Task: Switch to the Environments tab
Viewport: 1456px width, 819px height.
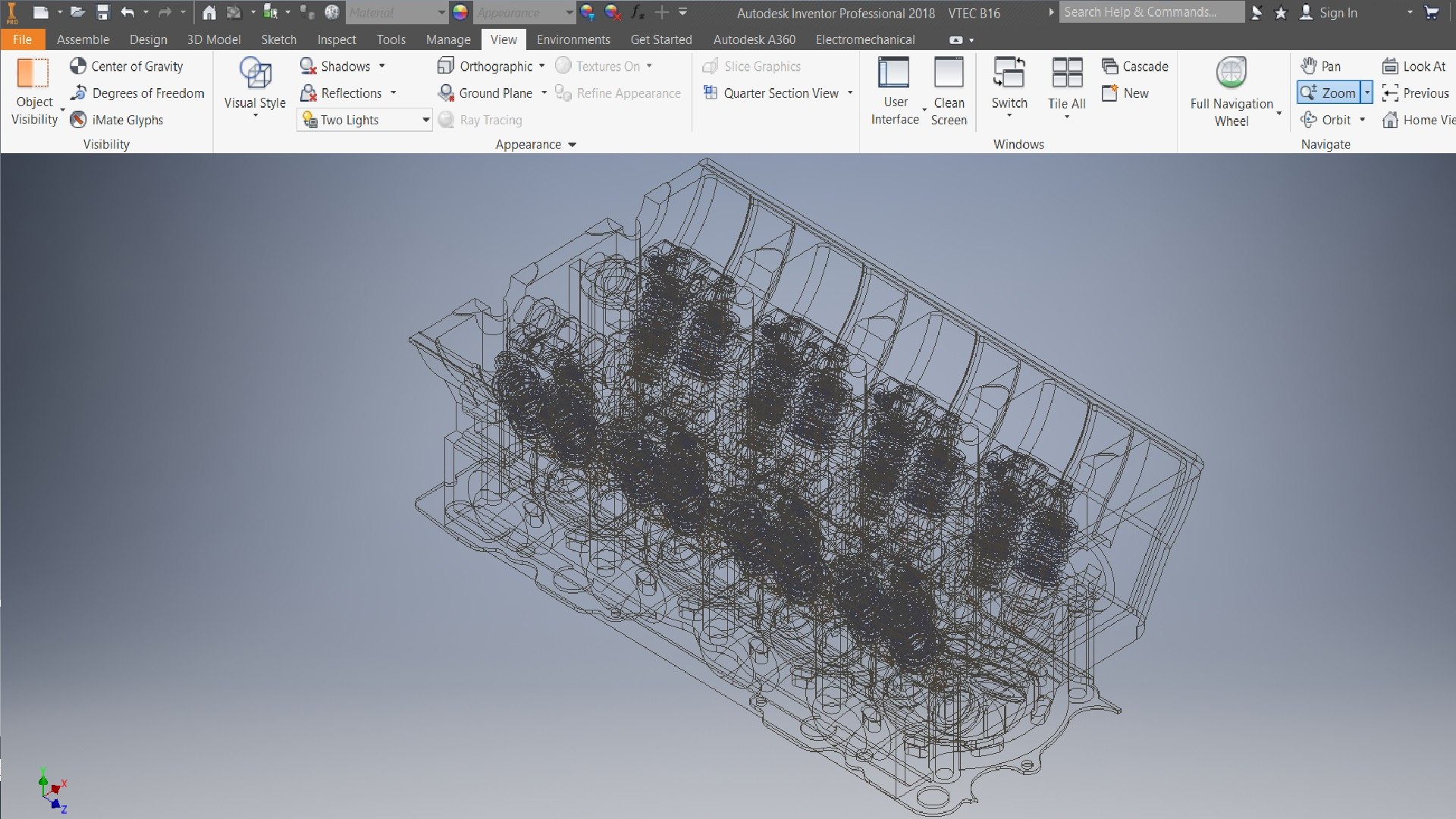Action: (x=573, y=39)
